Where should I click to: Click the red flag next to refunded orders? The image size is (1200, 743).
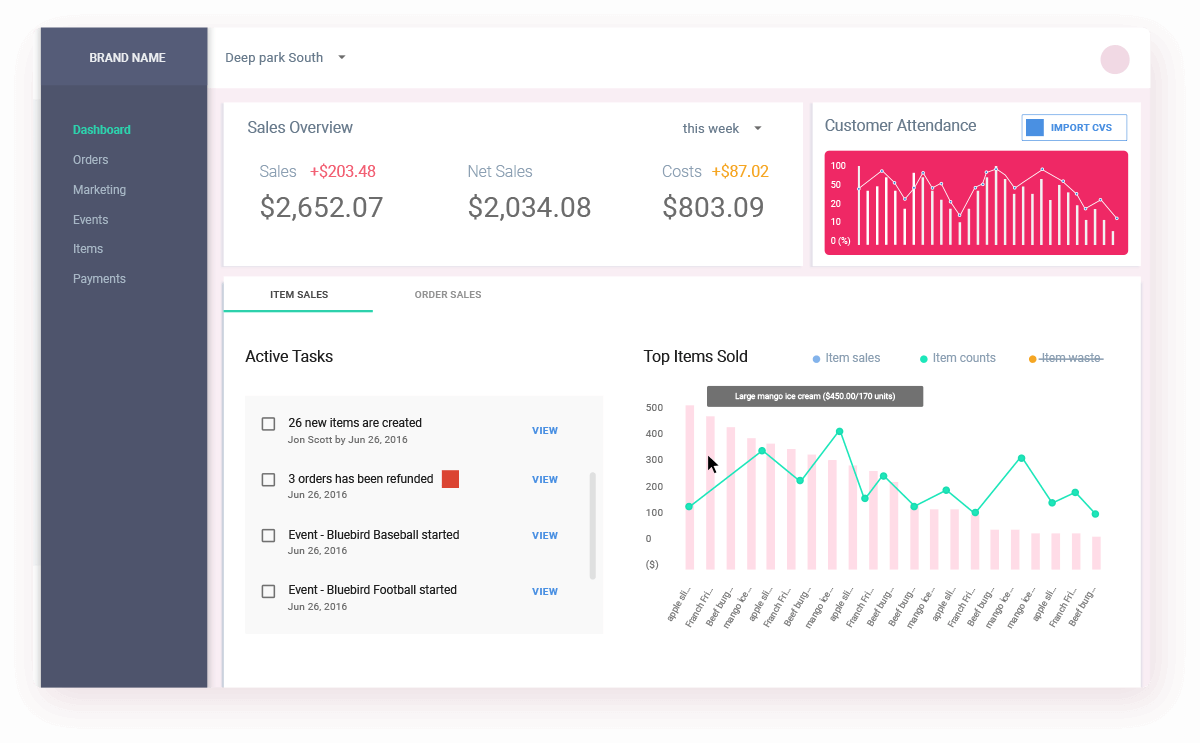coord(450,479)
